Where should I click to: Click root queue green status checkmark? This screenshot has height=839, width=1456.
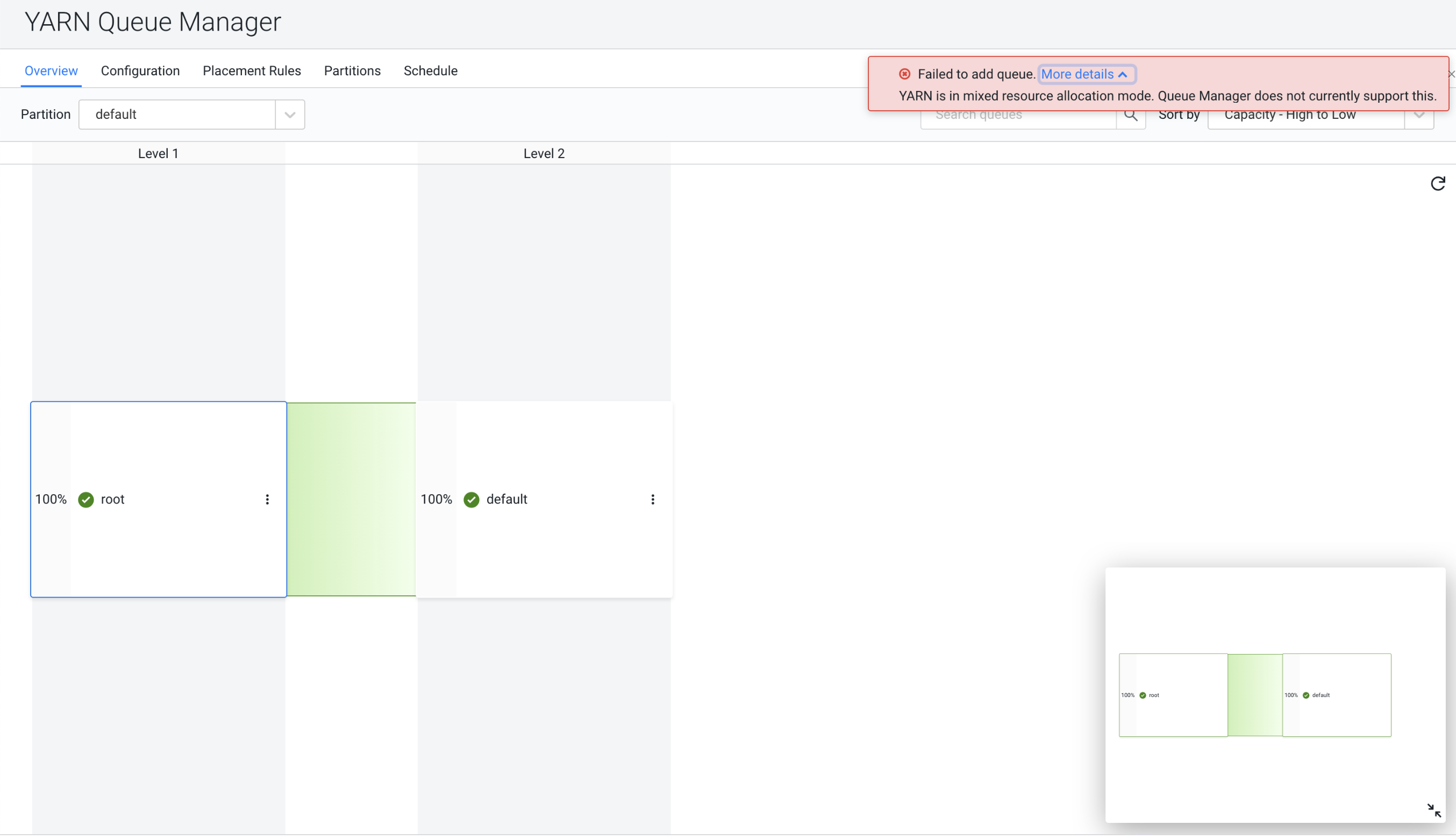click(86, 500)
